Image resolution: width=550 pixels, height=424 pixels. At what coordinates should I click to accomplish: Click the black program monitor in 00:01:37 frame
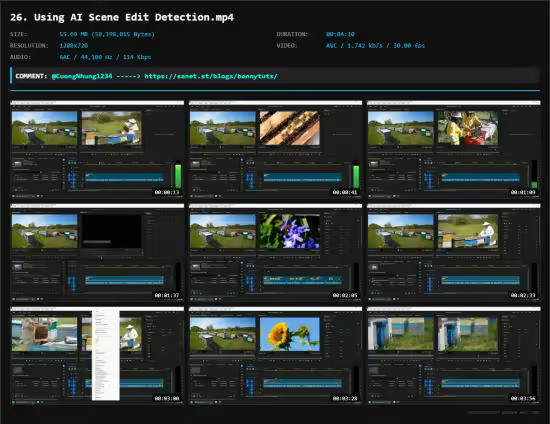point(112,231)
